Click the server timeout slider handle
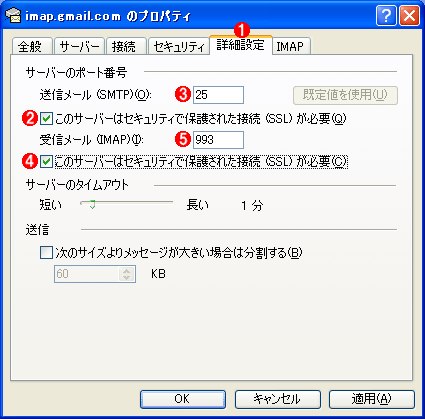This screenshot has width=425, height=419. tap(92, 204)
